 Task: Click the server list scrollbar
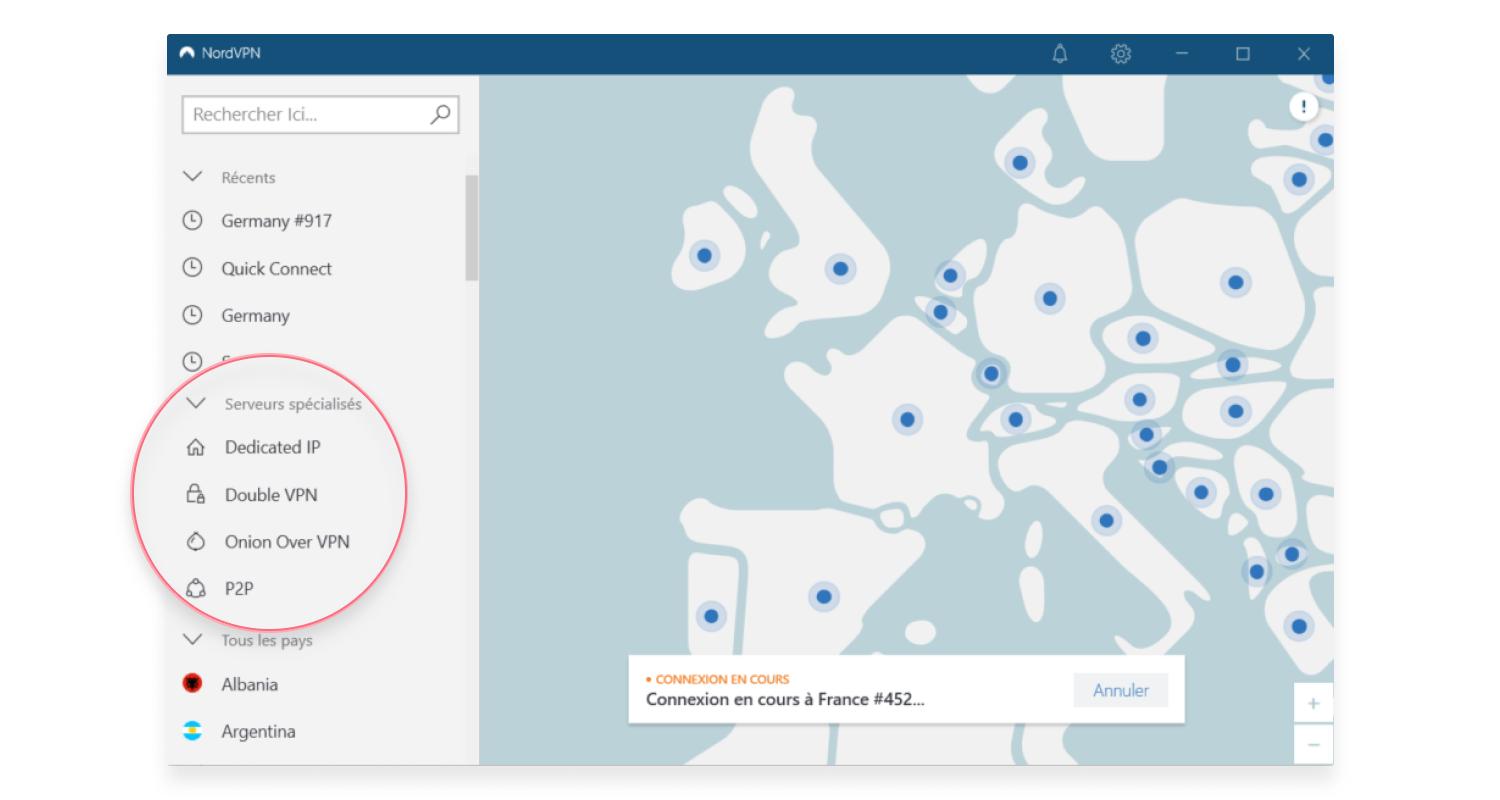tap(472, 228)
